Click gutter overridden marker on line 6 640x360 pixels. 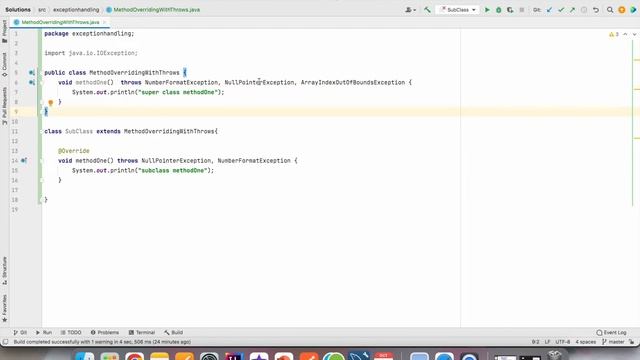click(32, 82)
